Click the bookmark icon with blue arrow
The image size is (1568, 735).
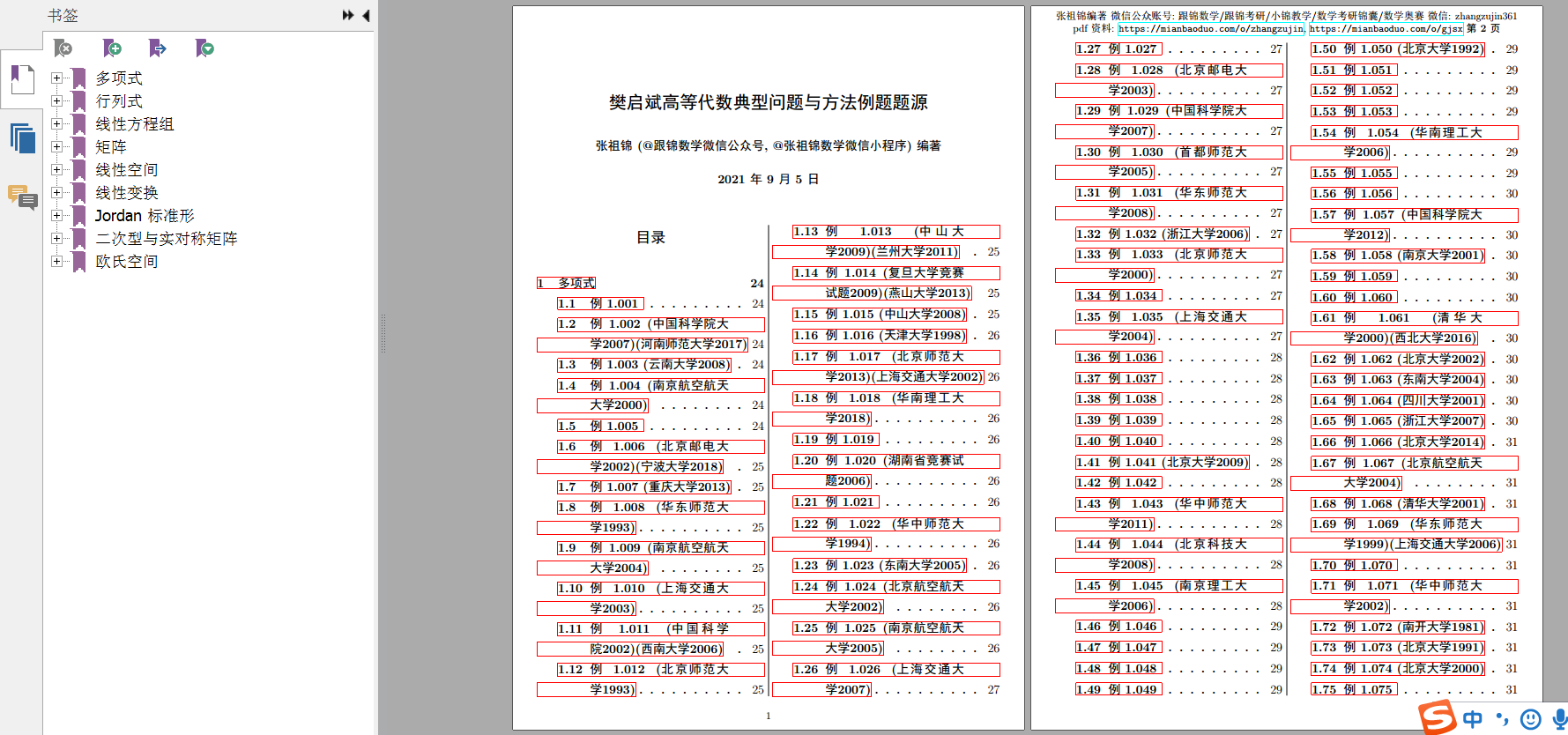(x=158, y=48)
